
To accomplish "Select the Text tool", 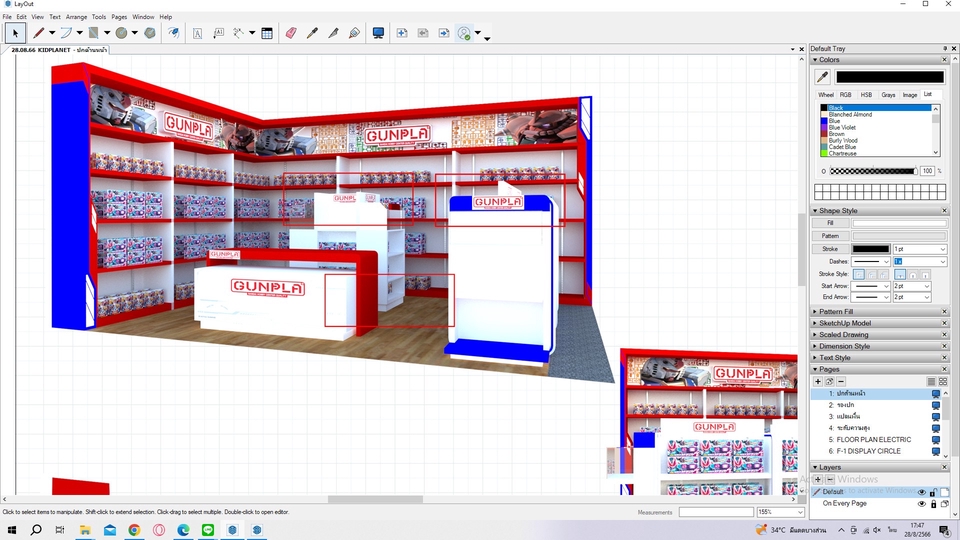I will pyautogui.click(x=197, y=33).
